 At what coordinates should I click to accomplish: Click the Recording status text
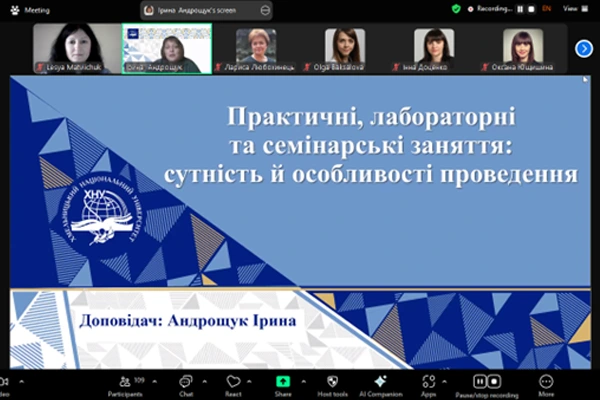pos(494,9)
